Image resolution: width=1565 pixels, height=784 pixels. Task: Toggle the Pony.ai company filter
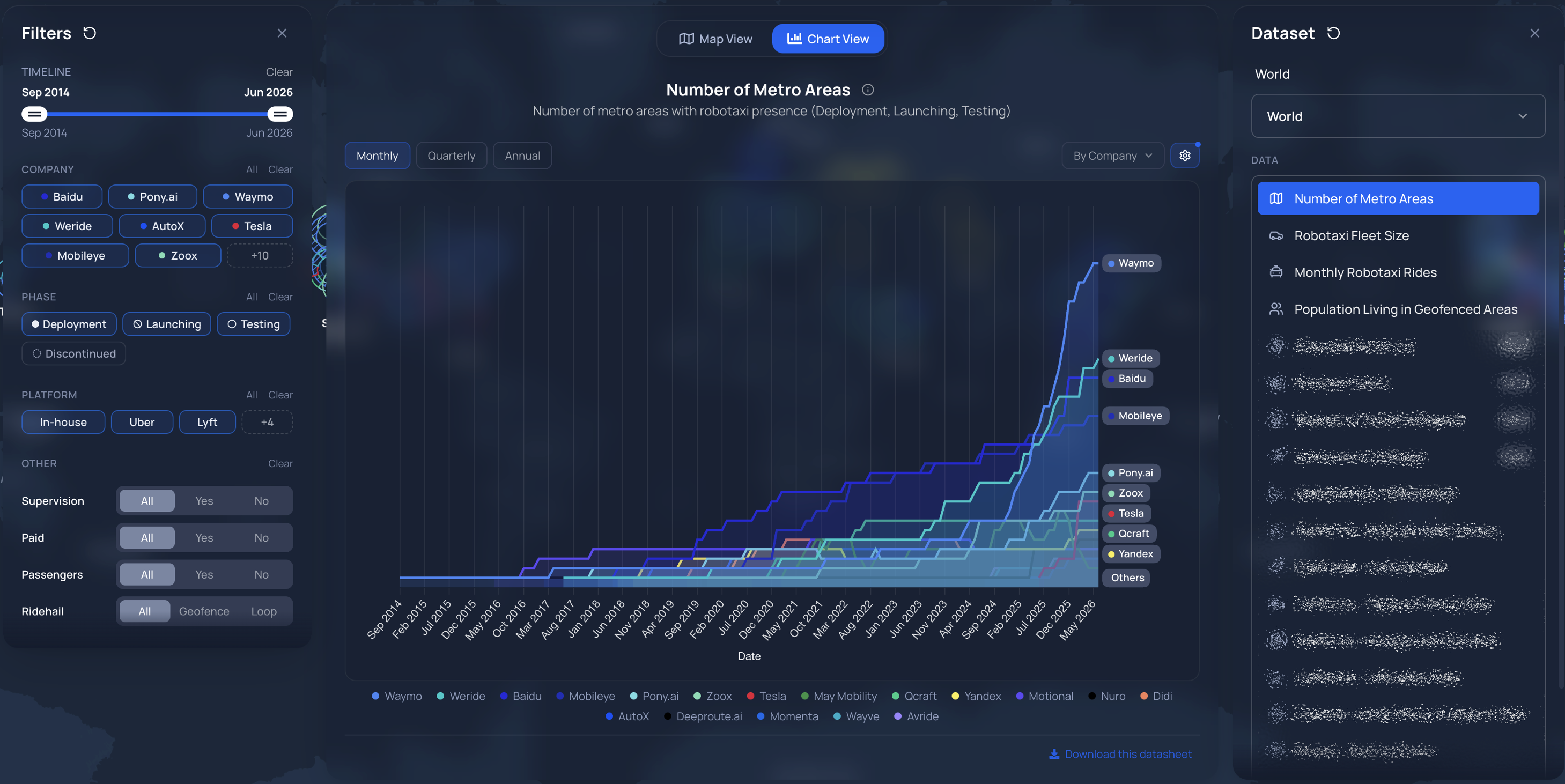(152, 197)
